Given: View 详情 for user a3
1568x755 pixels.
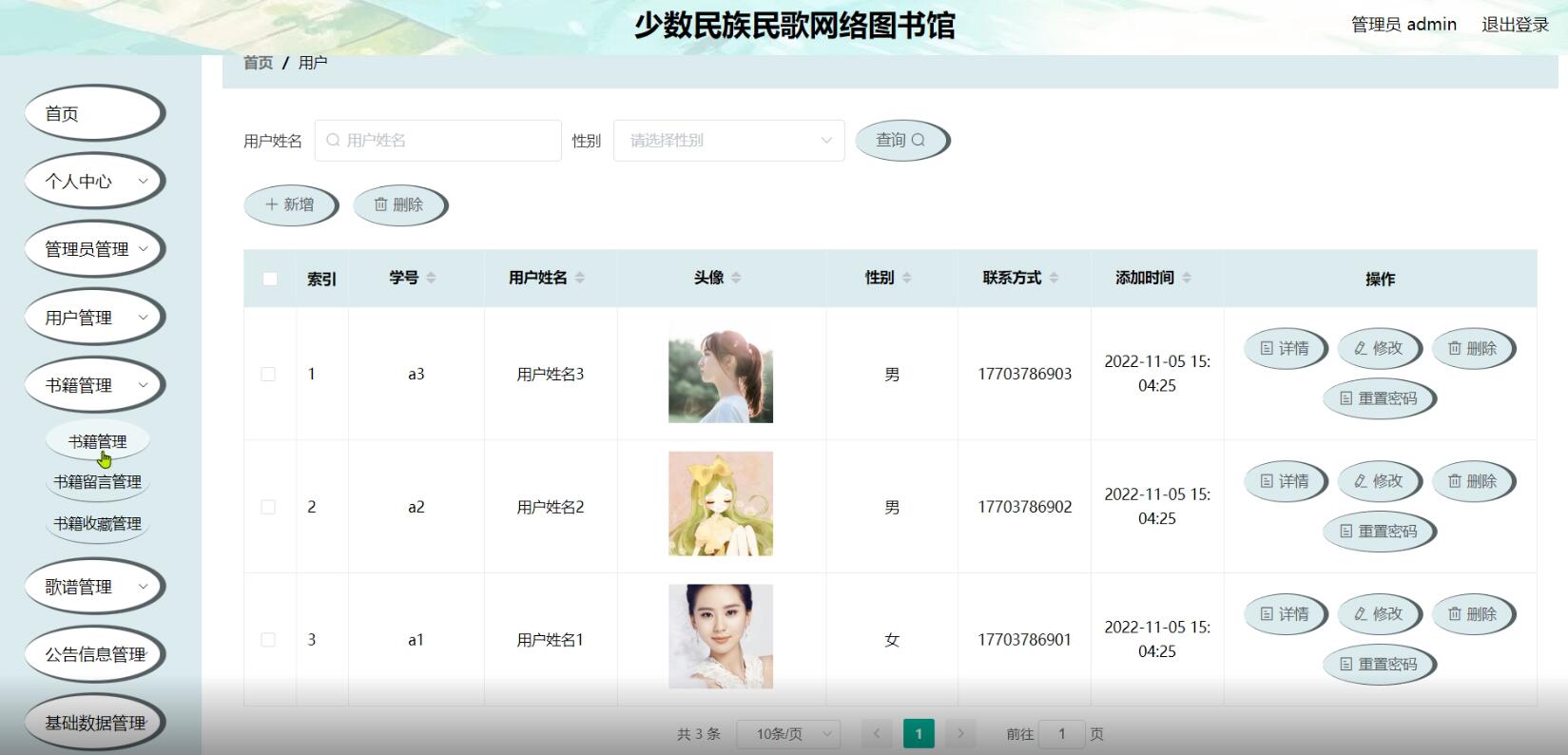Looking at the screenshot, I should (1285, 349).
